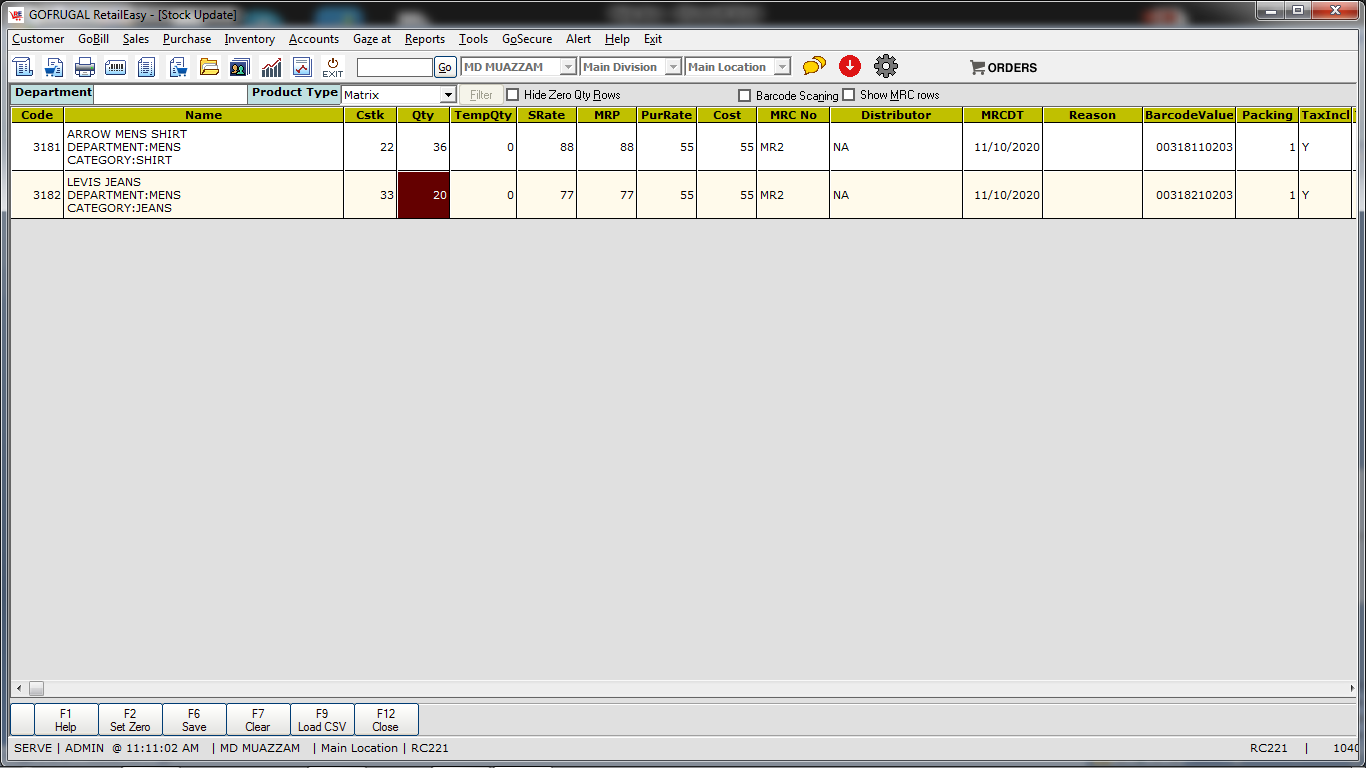Toggle Hide Zero Qty Rows checkbox
Screen dimensions: 1366x768
point(513,95)
